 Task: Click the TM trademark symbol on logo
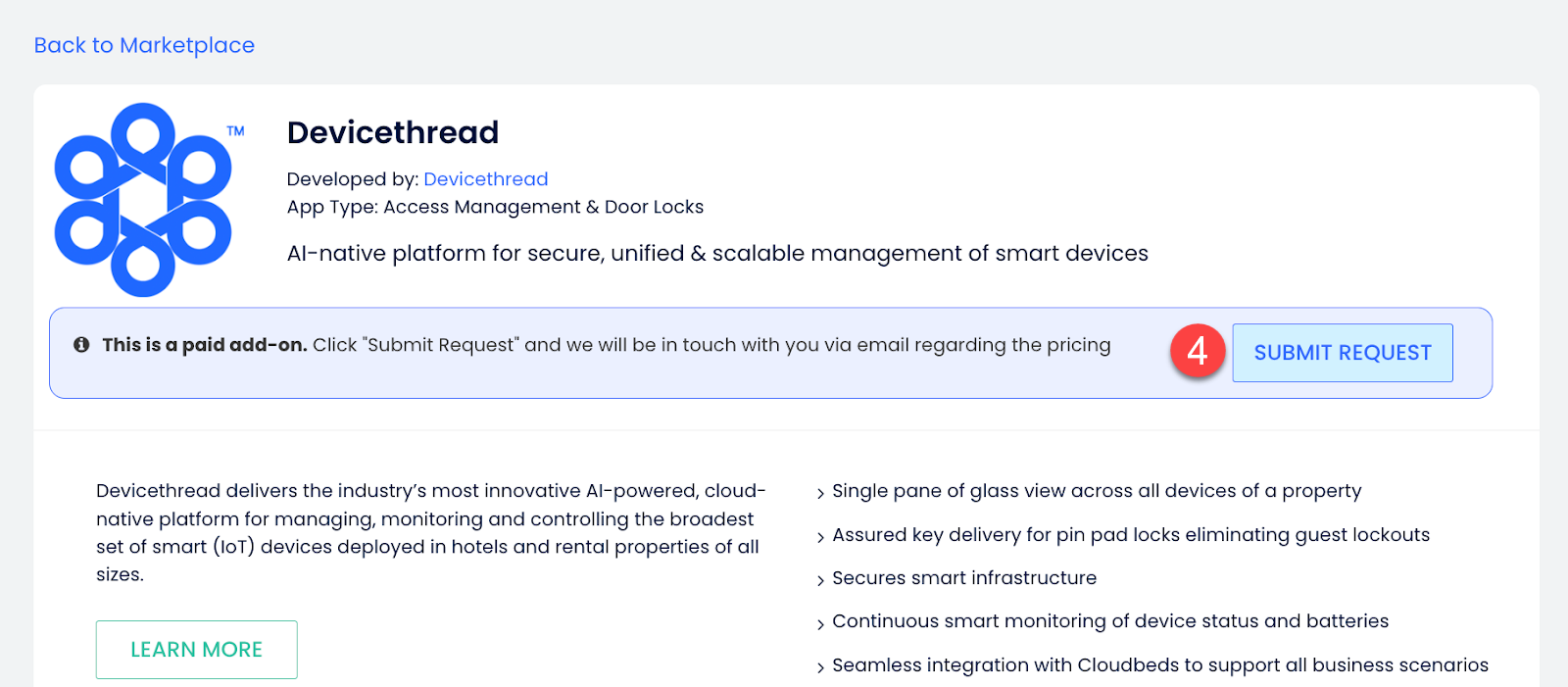(235, 130)
